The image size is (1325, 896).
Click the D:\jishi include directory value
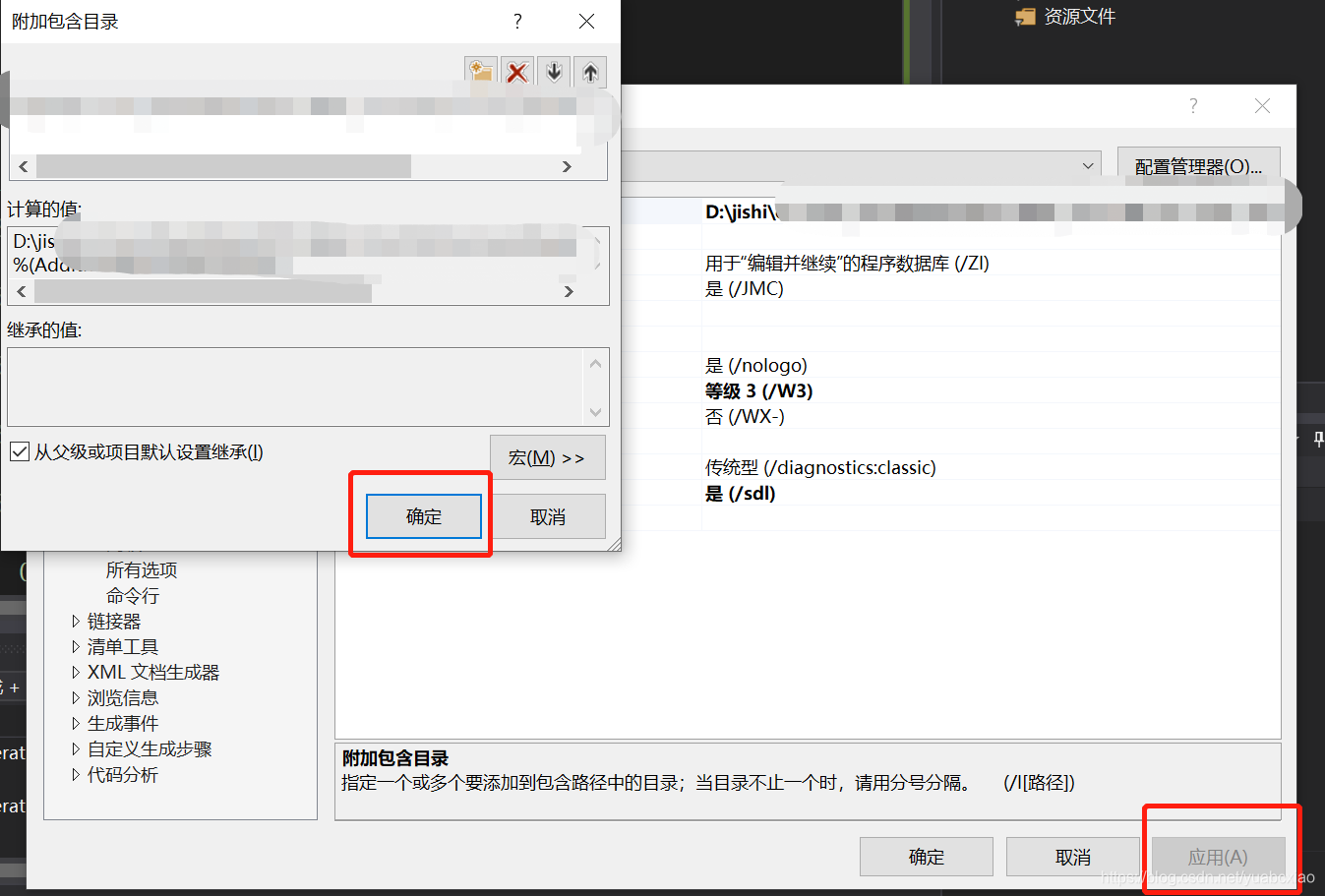coord(992,212)
